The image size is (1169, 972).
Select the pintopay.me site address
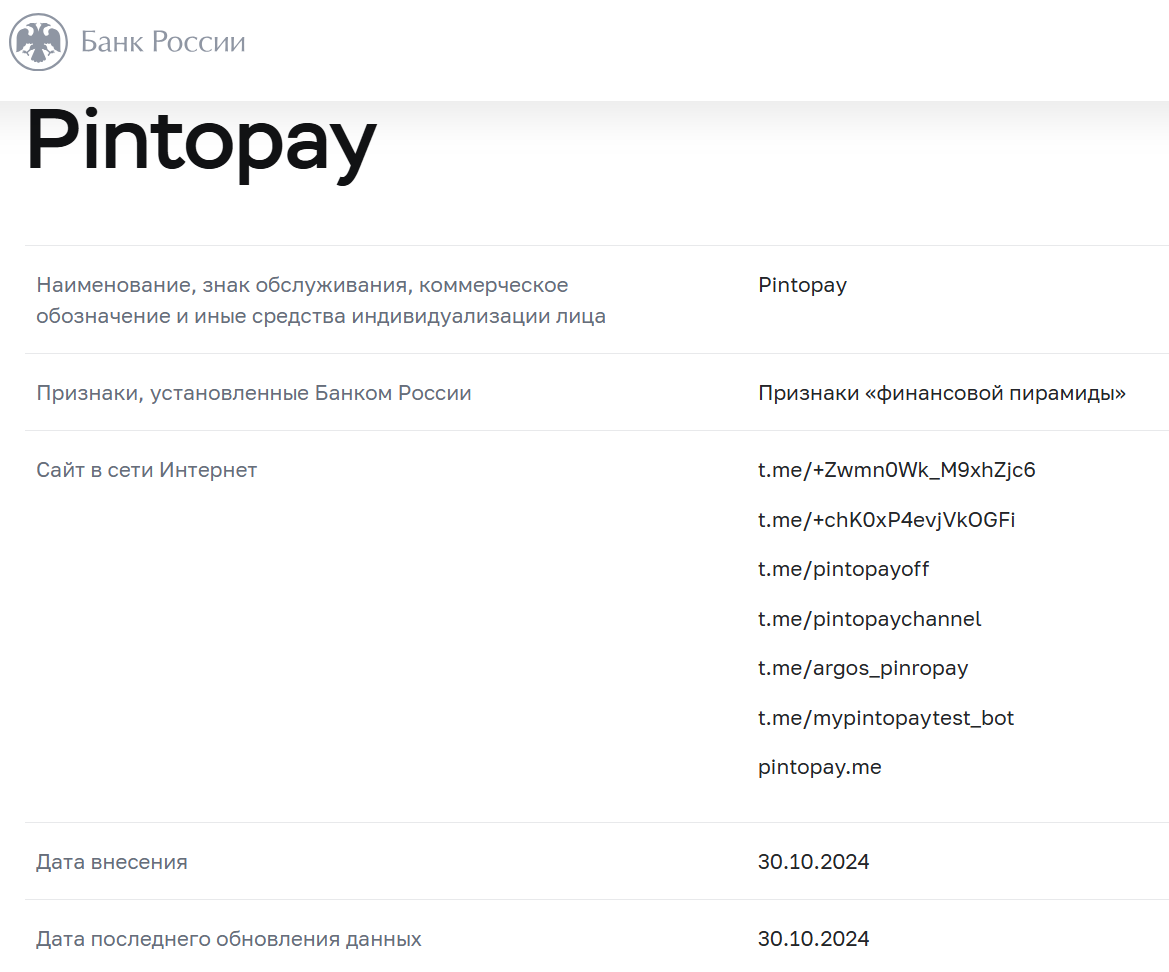click(x=819, y=768)
